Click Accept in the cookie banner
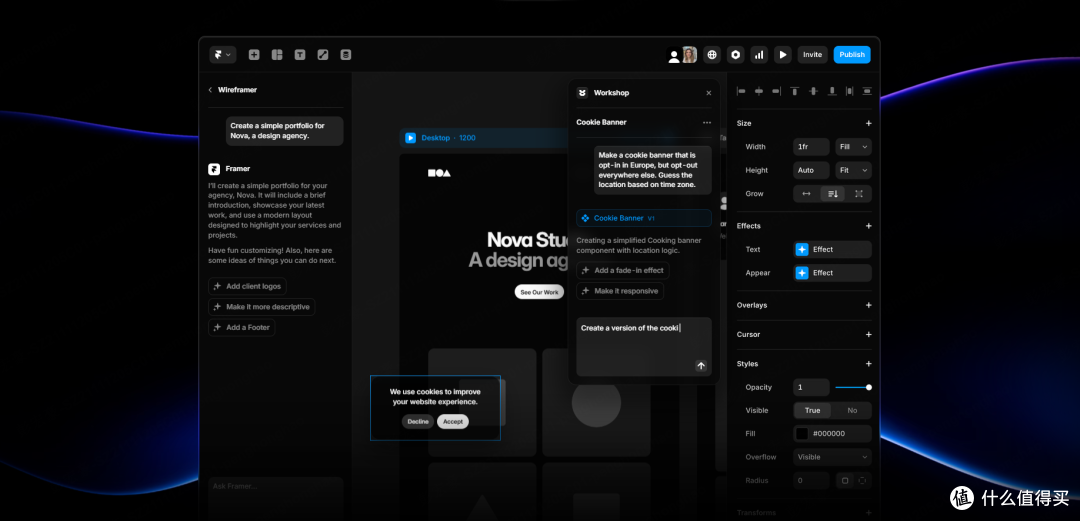 (x=453, y=421)
